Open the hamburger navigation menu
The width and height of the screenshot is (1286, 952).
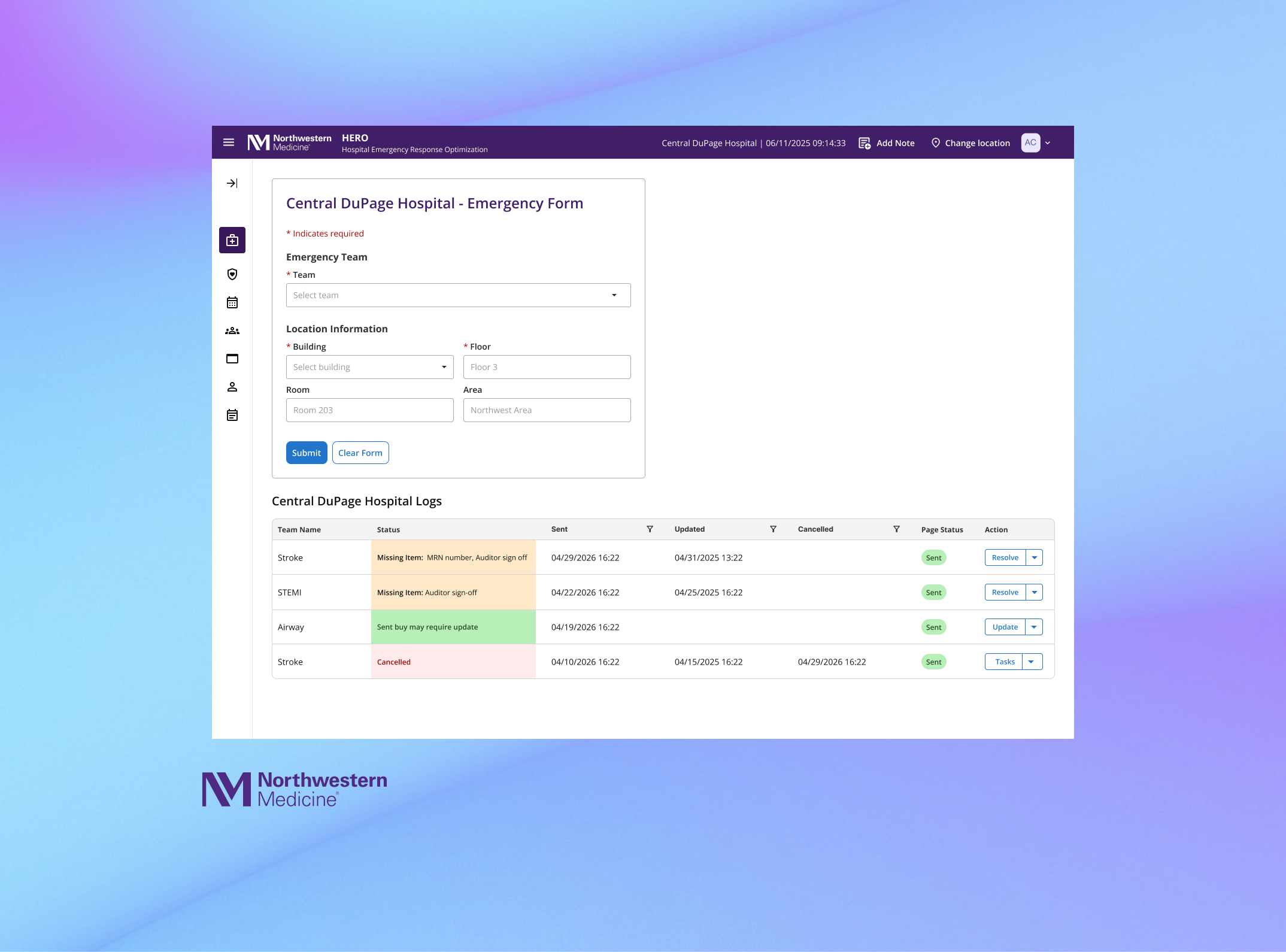coord(229,142)
